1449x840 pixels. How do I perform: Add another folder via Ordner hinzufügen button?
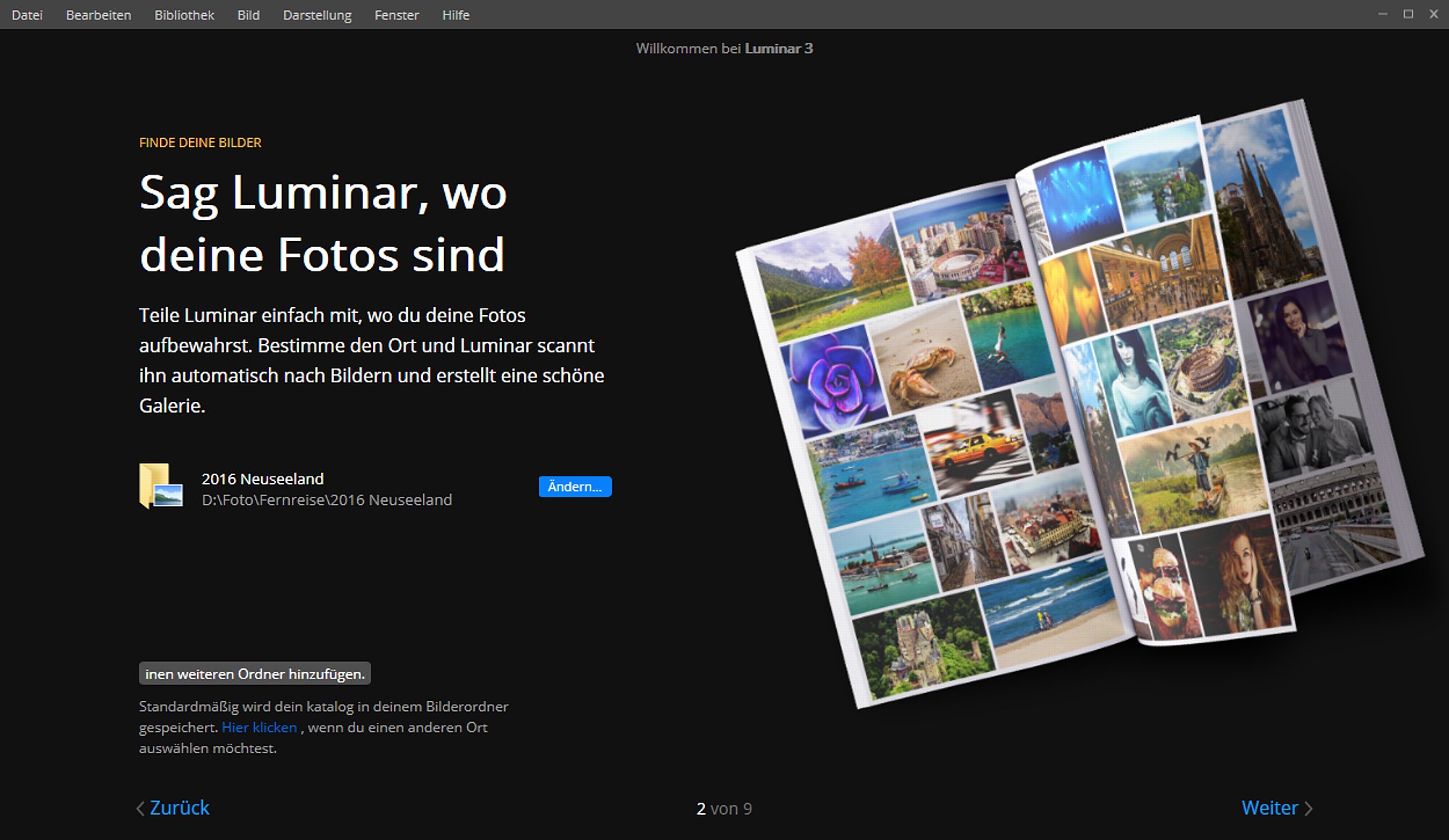[x=255, y=673]
